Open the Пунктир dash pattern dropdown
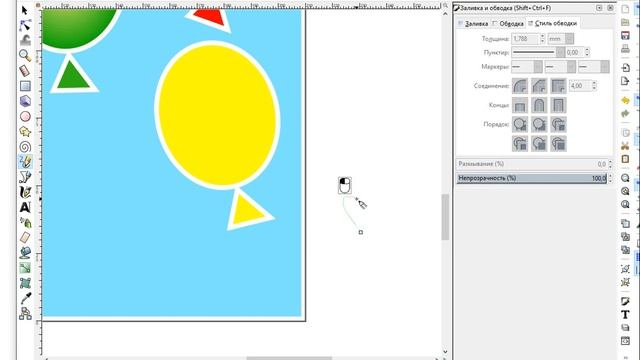This screenshot has height=360, width=640. (x=538, y=52)
